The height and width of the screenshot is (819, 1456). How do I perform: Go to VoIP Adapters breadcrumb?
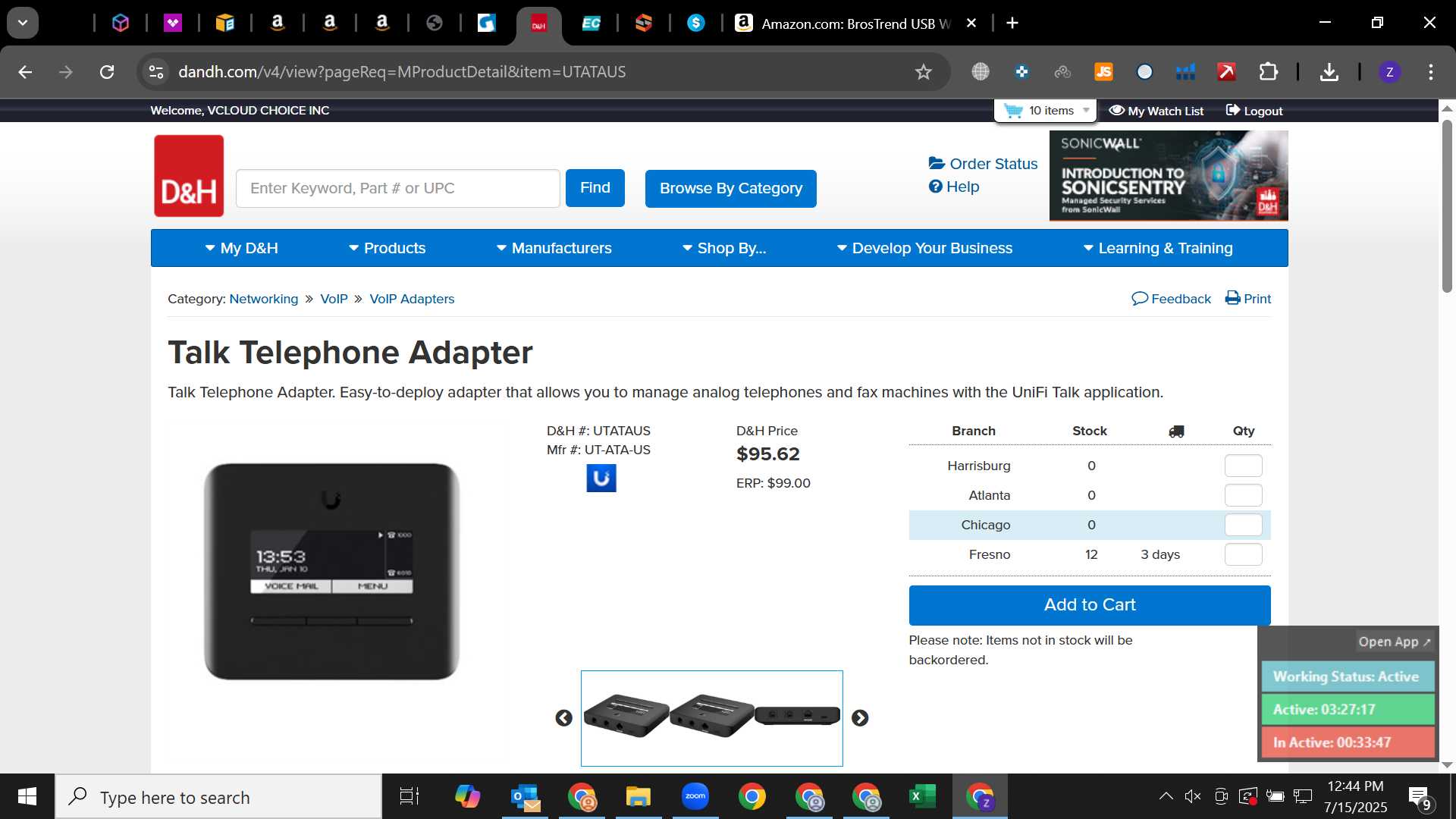tap(412, 299)
